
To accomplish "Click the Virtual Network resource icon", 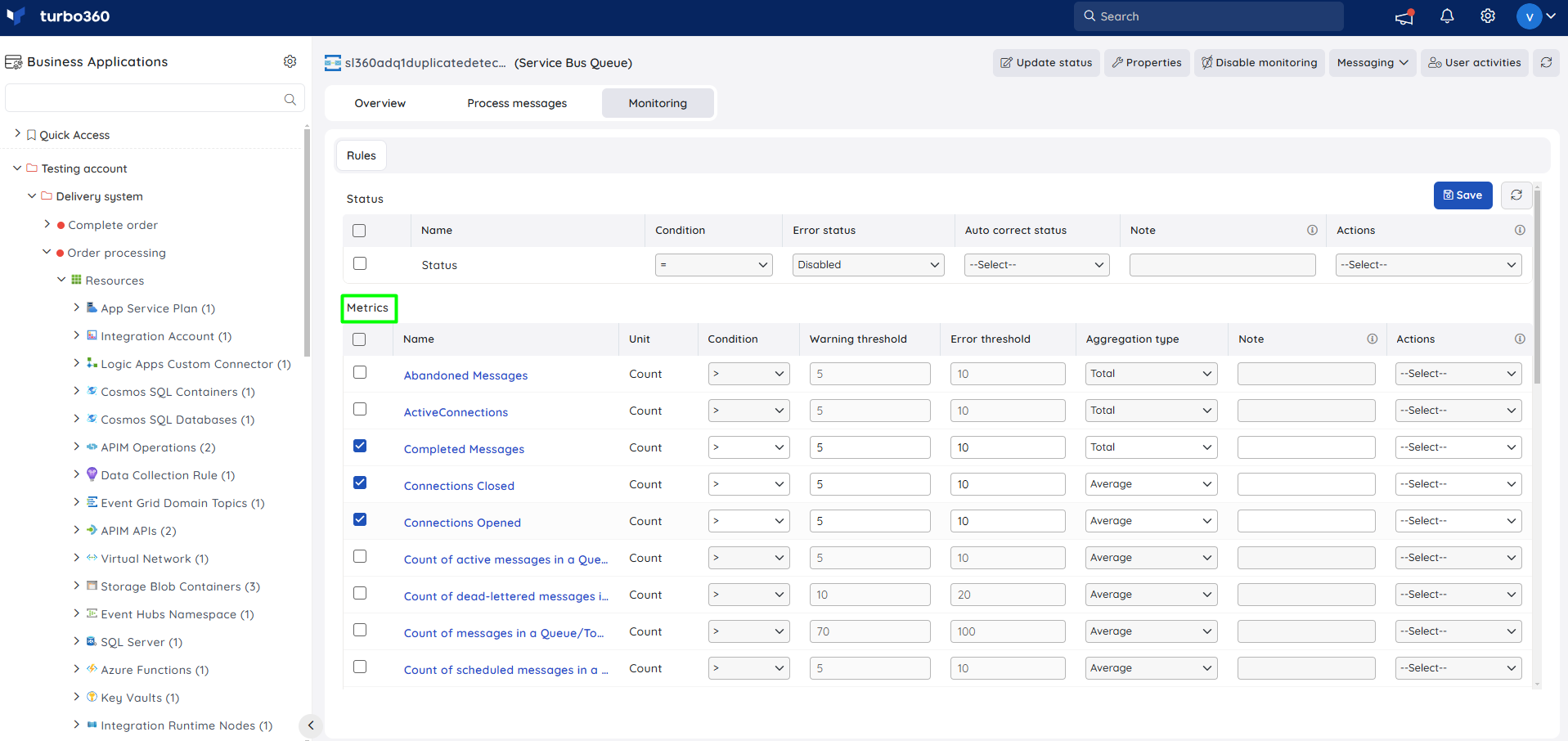I will point(92,558).
